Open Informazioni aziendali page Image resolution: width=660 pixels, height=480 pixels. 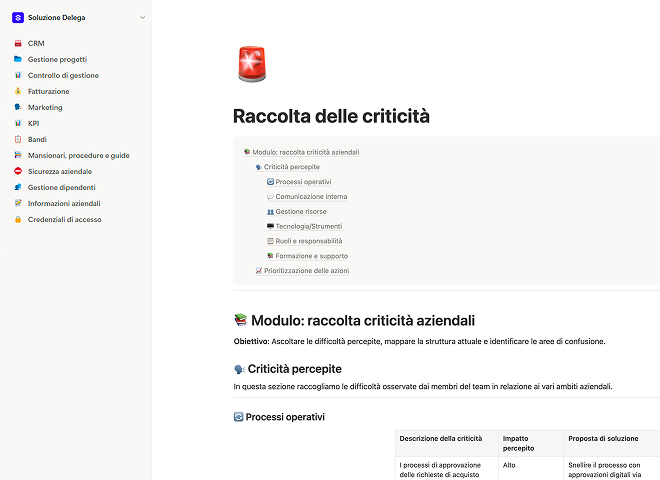coord(64,203)
